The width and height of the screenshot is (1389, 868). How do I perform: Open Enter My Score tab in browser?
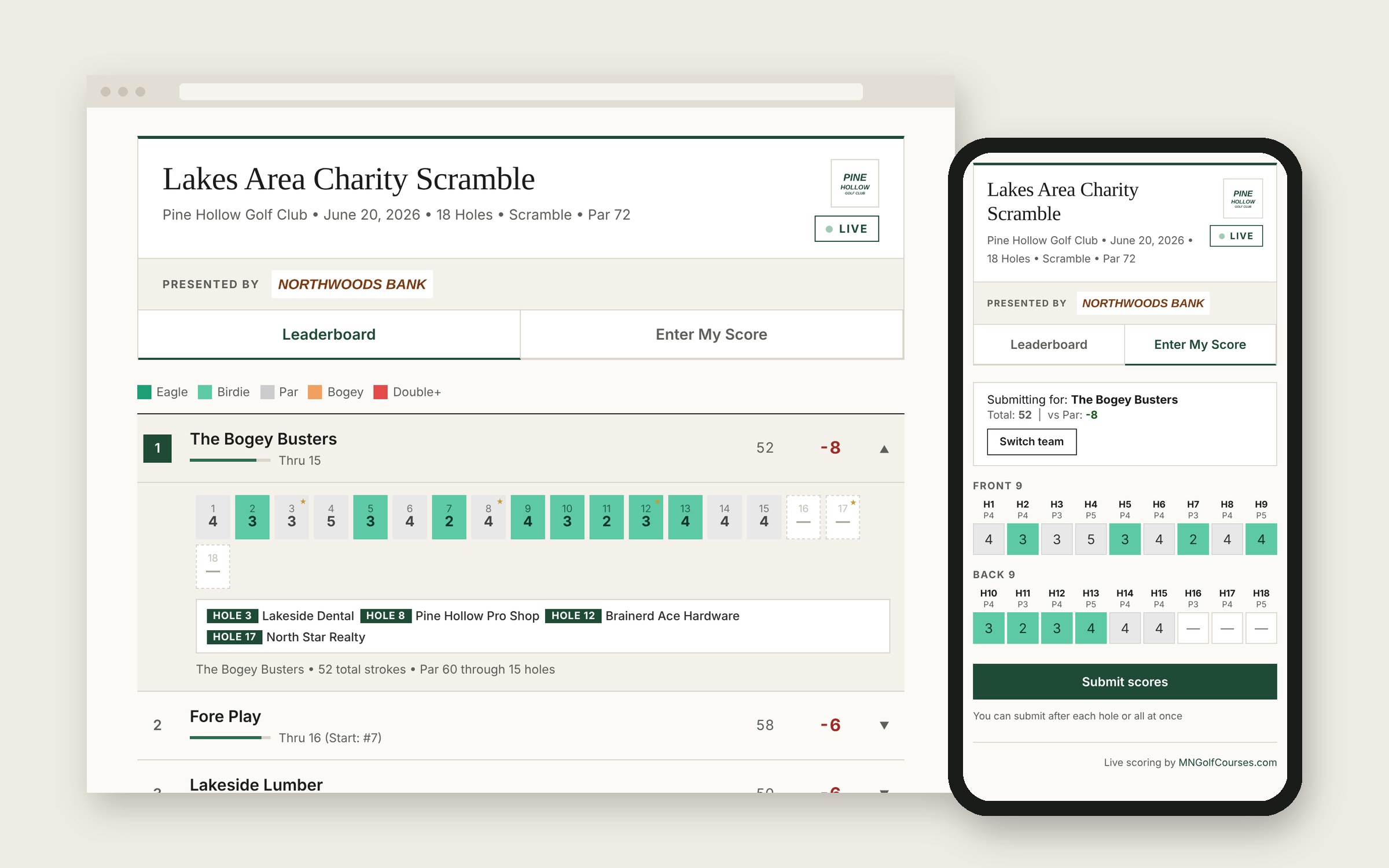click(711, 334)
